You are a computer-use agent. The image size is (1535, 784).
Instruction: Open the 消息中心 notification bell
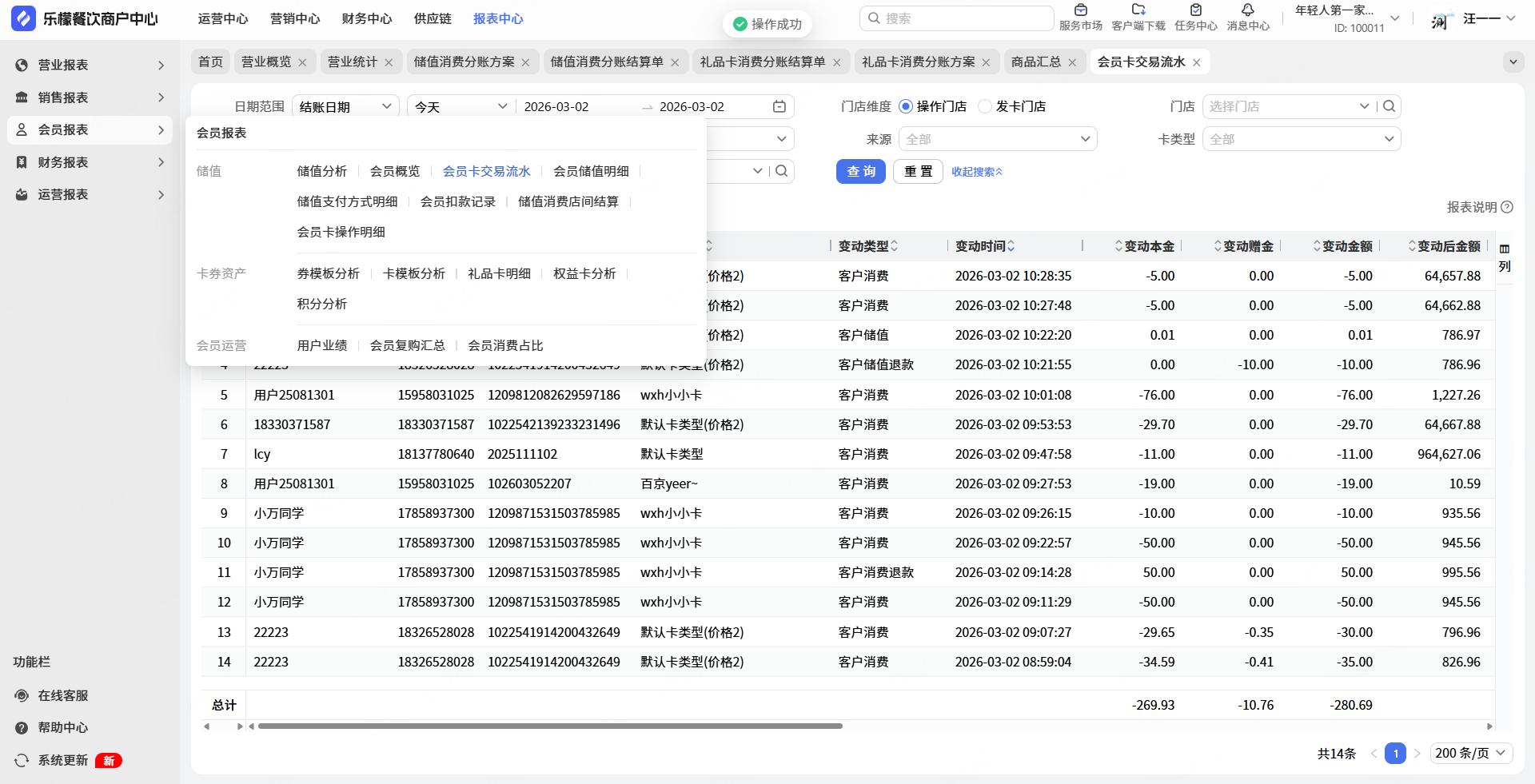[x=1247, y=10]
